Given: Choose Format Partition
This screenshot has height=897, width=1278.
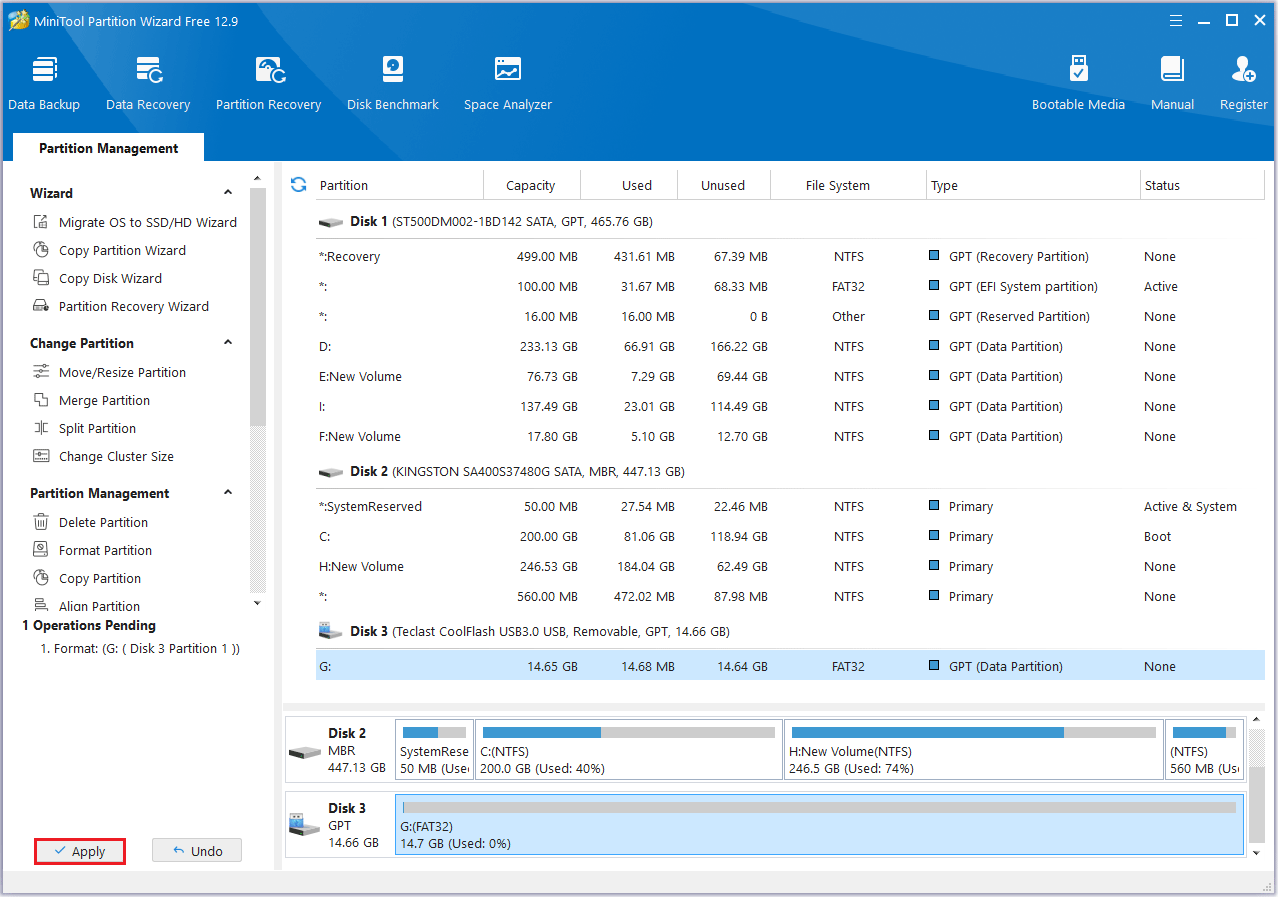Looking at the screenshot, I should click(93, 550).
